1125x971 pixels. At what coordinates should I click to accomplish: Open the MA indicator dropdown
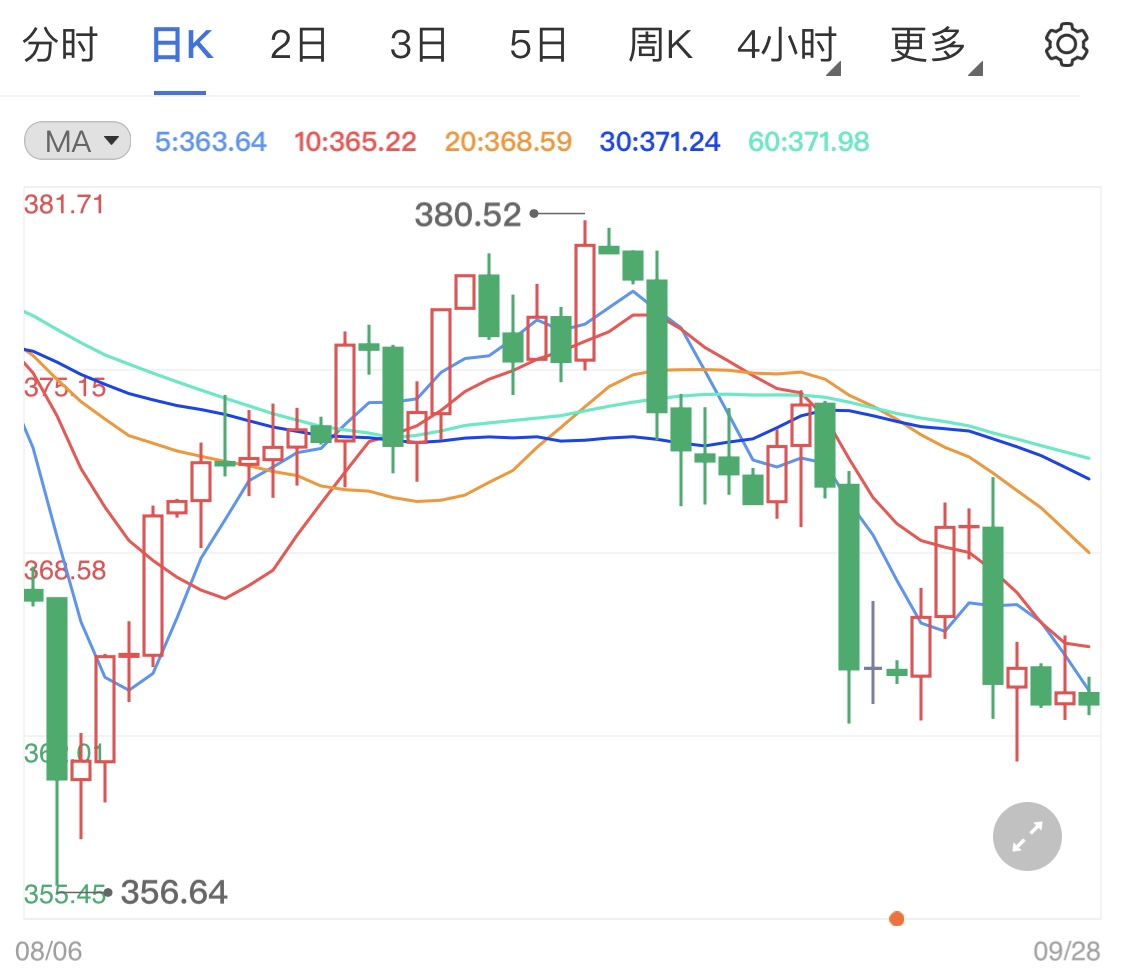click(x=77, y=141)
